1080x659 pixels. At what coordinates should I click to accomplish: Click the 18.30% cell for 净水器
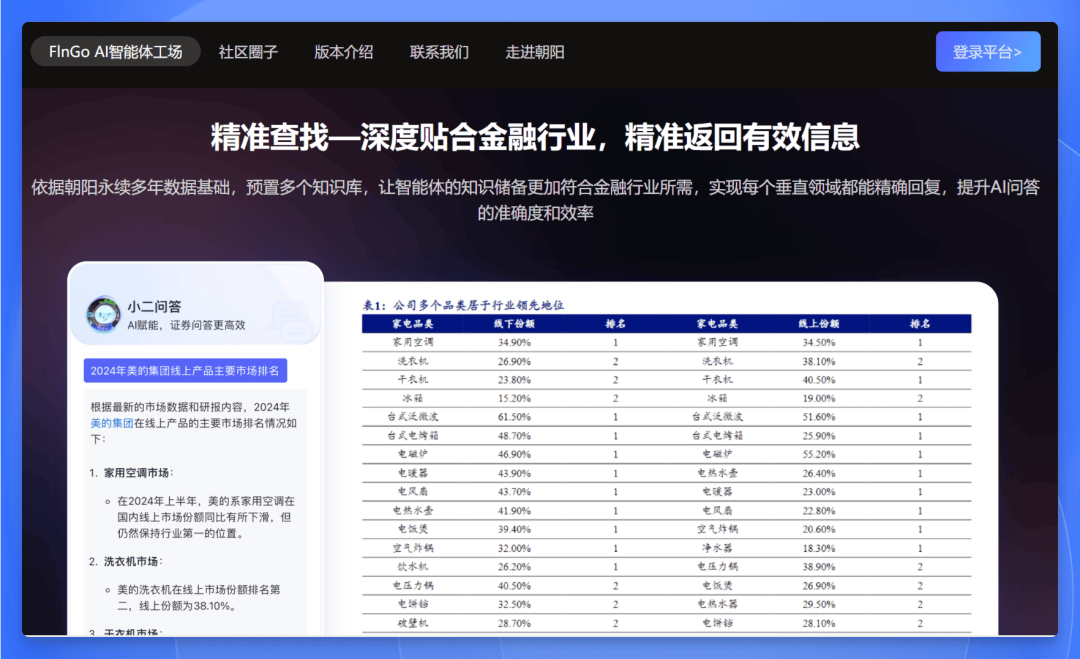[x=818, y=548]
